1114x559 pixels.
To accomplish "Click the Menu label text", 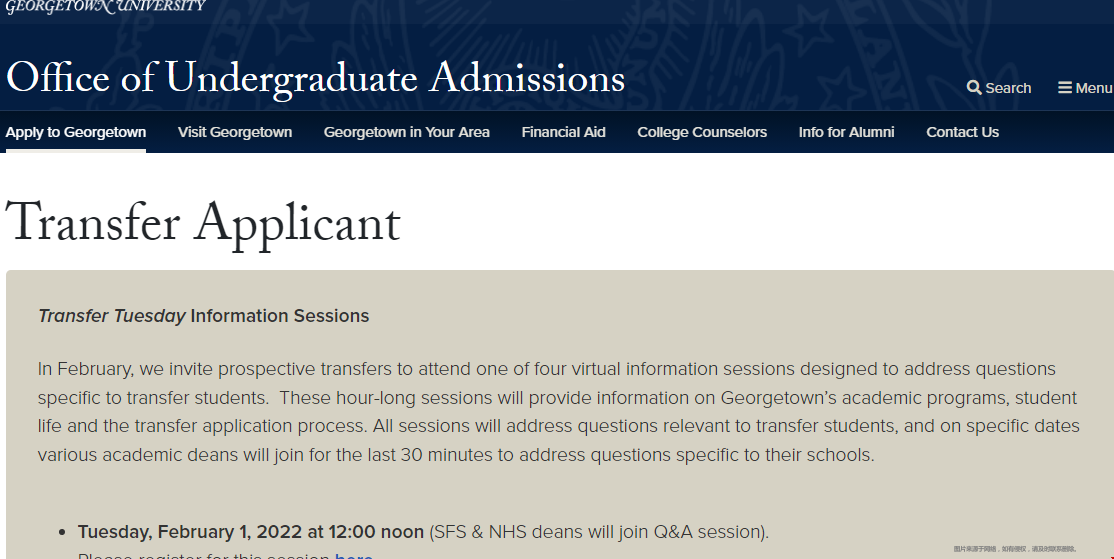I will tap(1093, 88).
